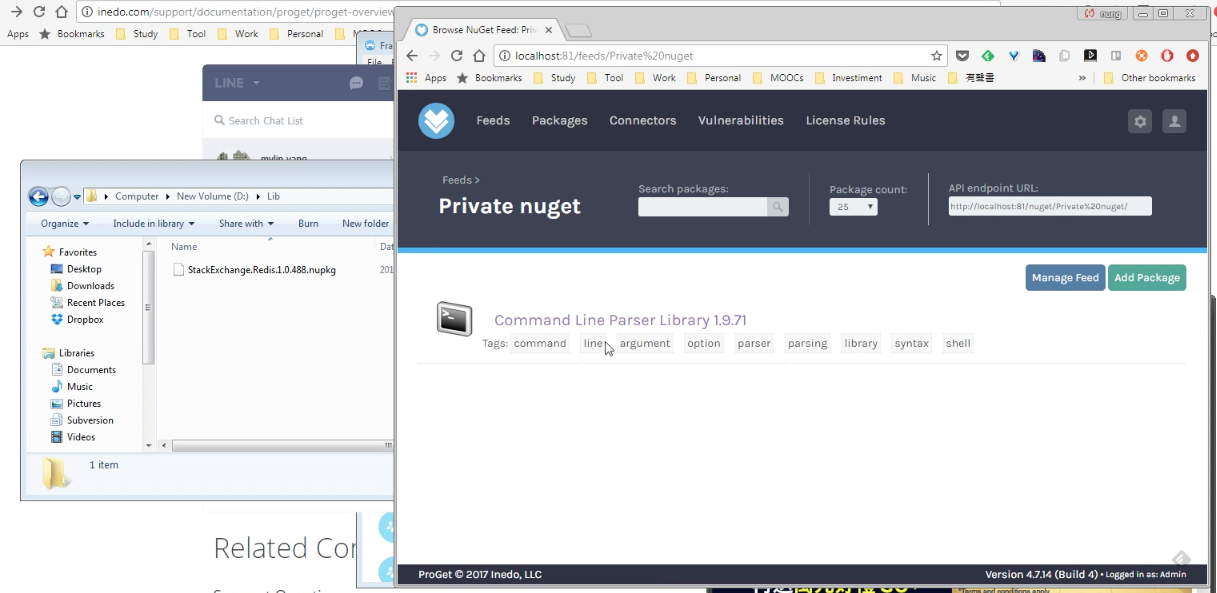The height and width of the screenshot is (593, 1217).
Task: Go to Connectors in ProGet navigation
Action: click(x=643, y=121)
